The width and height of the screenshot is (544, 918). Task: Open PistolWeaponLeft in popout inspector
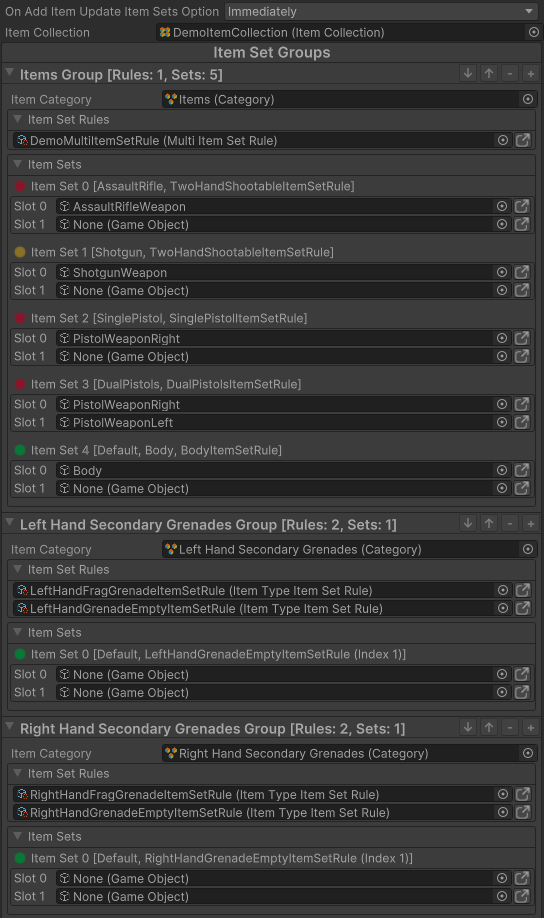point(522,422)
